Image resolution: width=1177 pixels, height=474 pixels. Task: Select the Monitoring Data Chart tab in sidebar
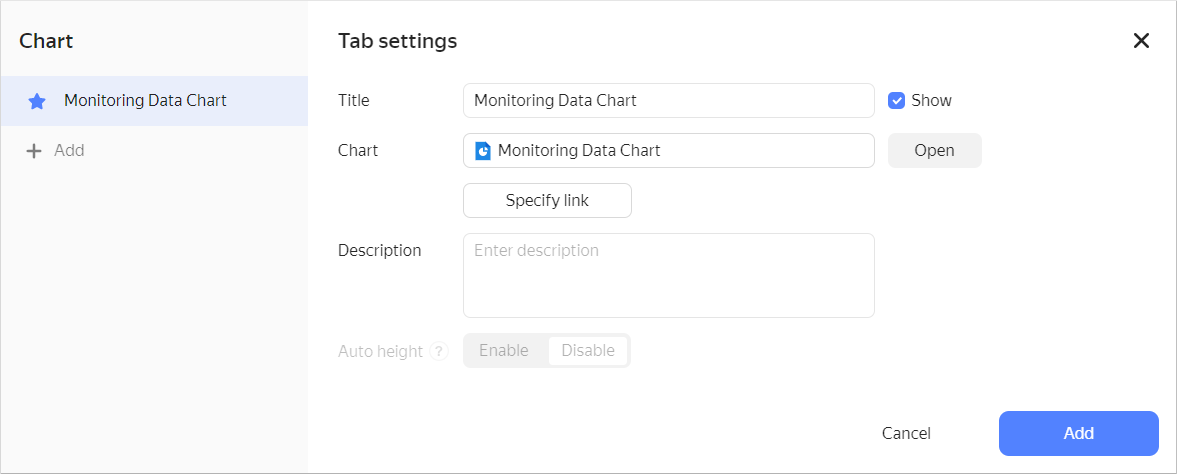tap(145, 101)
